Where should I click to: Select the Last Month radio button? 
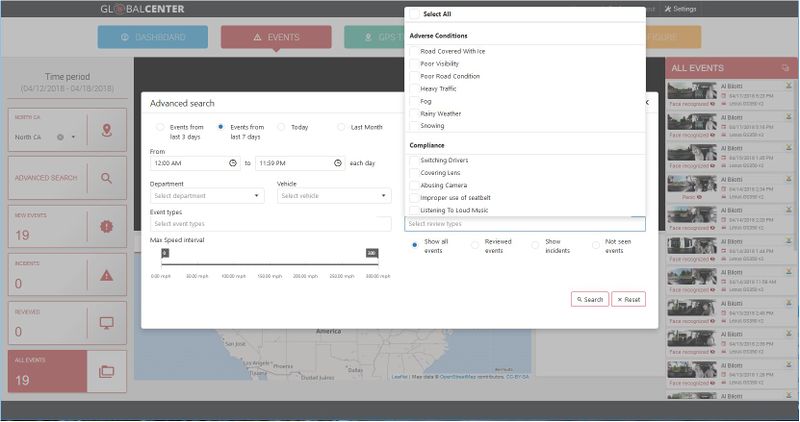(x=341, y=127)
